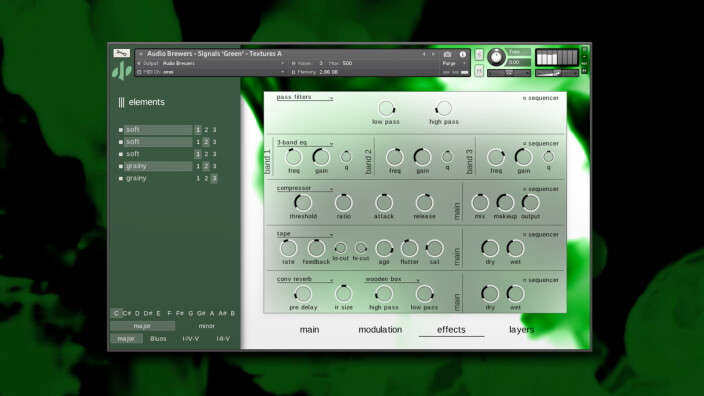Click the compressor threshold knob
The image size is (704, 396).
tap(303, 203)
